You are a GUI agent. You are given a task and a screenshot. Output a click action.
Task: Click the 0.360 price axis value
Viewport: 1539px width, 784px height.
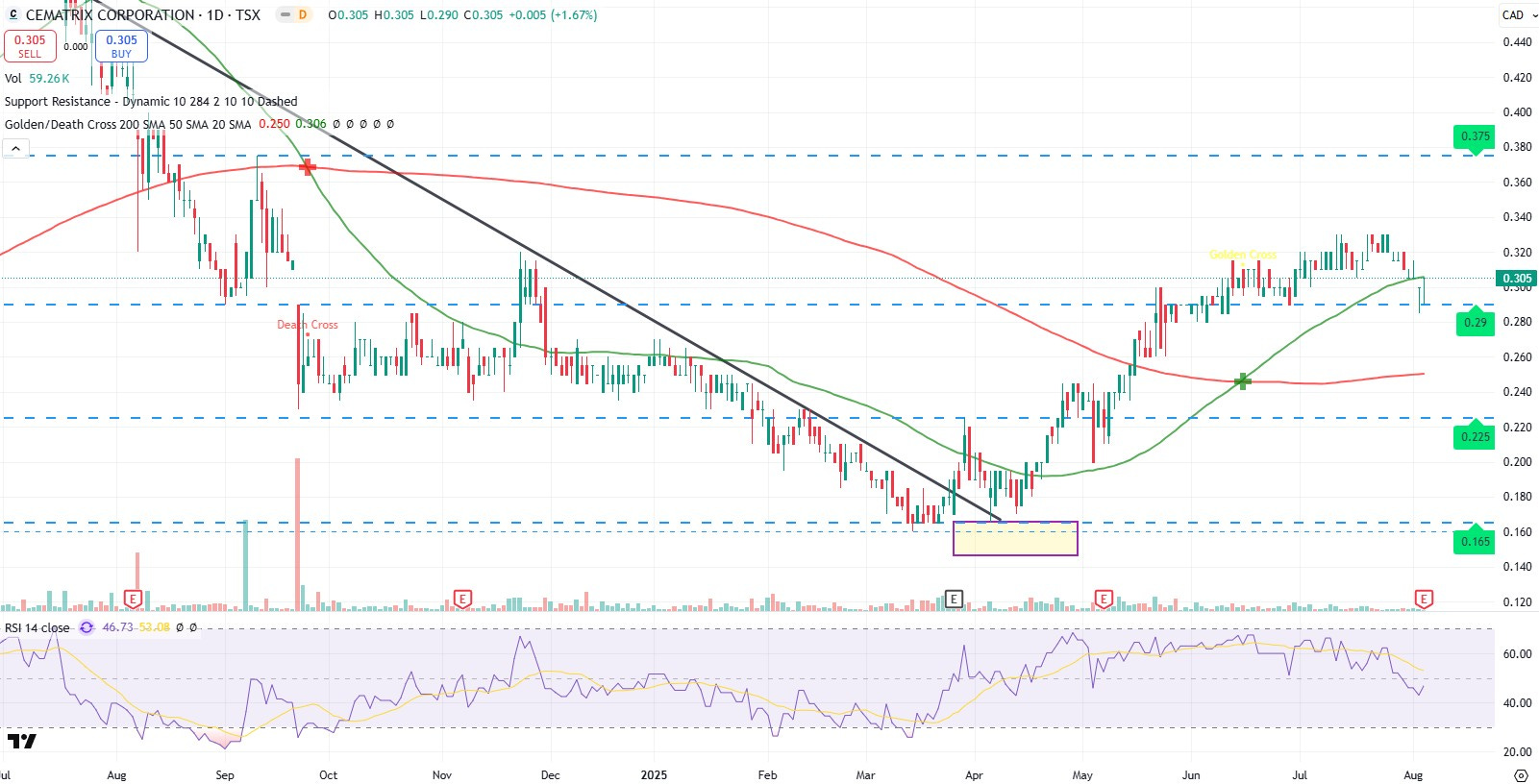click(1517, 183)
